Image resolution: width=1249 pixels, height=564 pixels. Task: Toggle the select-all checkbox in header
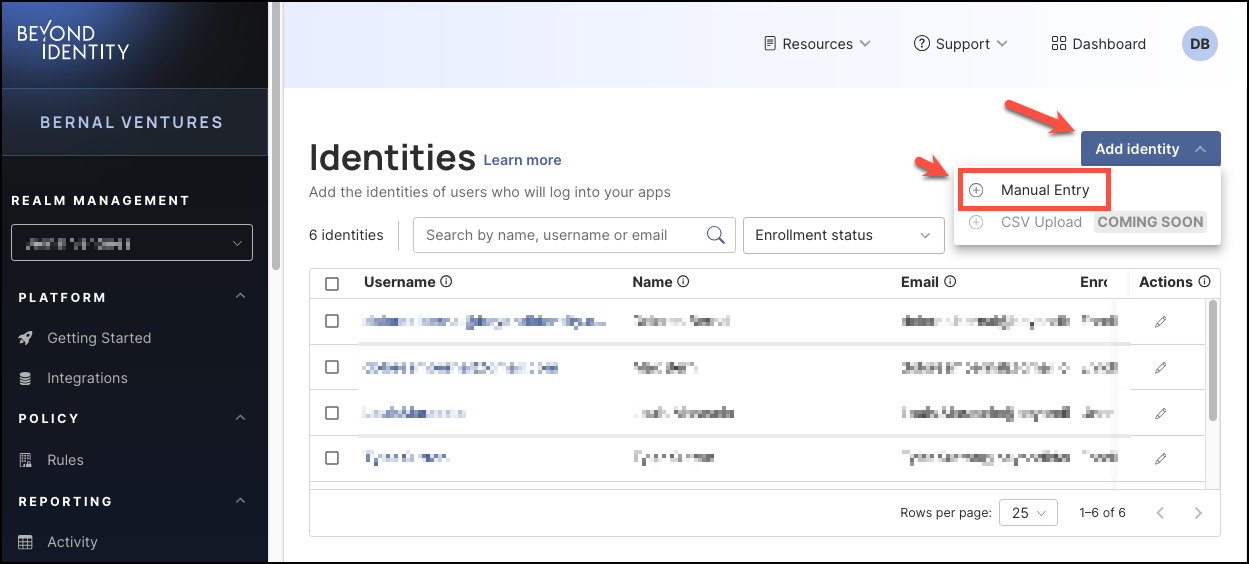point(332,283)
